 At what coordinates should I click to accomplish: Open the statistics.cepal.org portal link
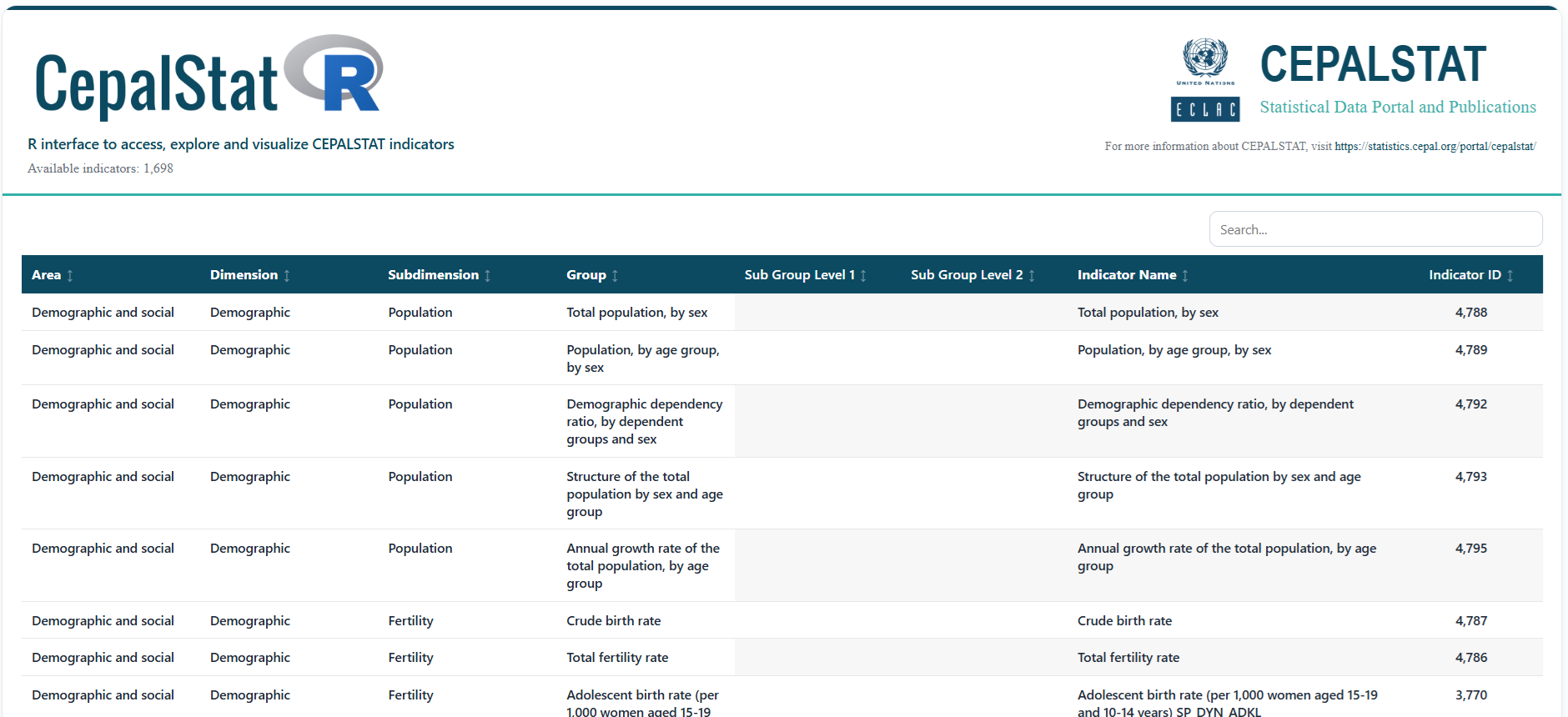click(1435, 146)
